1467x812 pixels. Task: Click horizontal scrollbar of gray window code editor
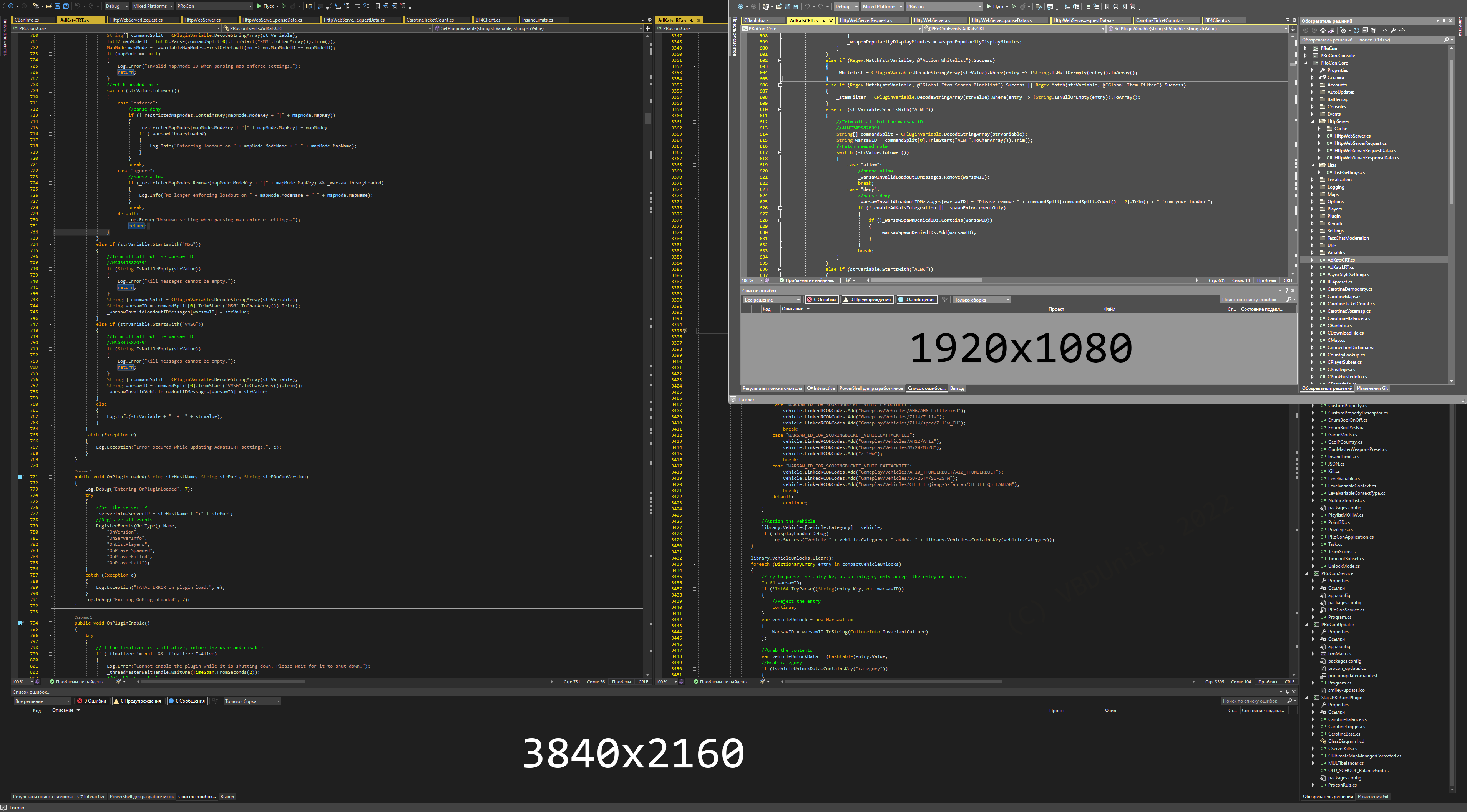pos(926,280)
